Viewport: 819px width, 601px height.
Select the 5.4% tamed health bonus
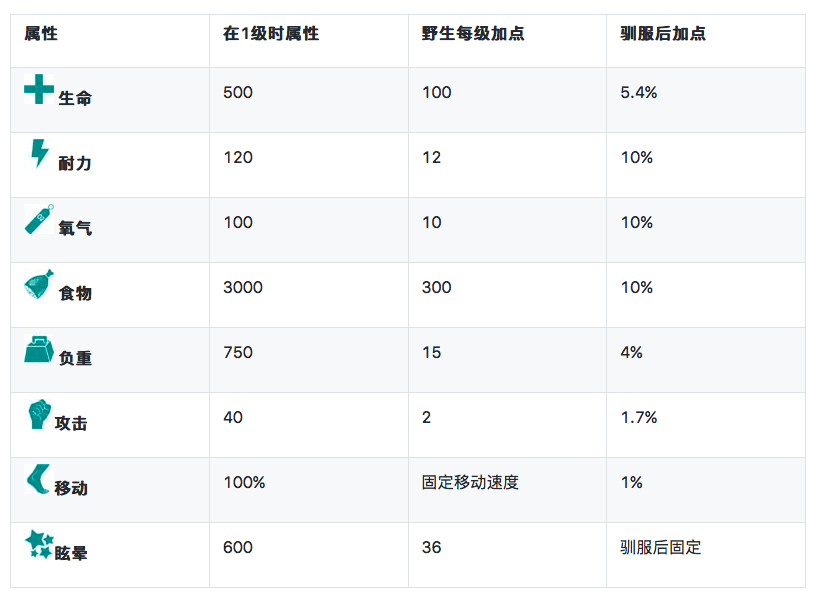639,93
